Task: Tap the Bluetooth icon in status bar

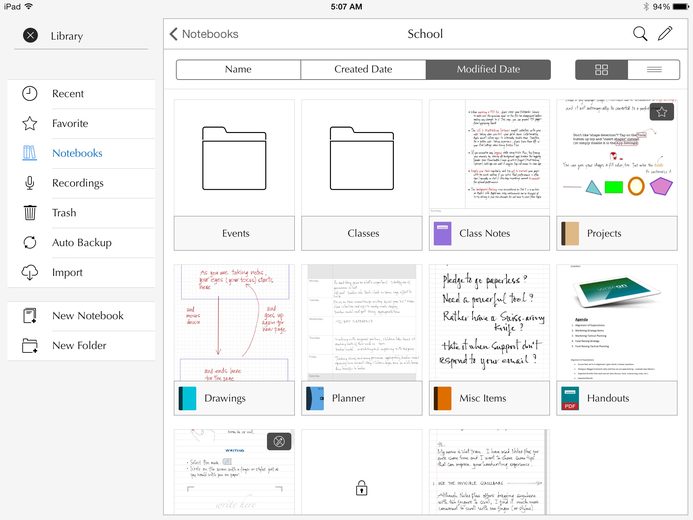Action: coord(646,7)
